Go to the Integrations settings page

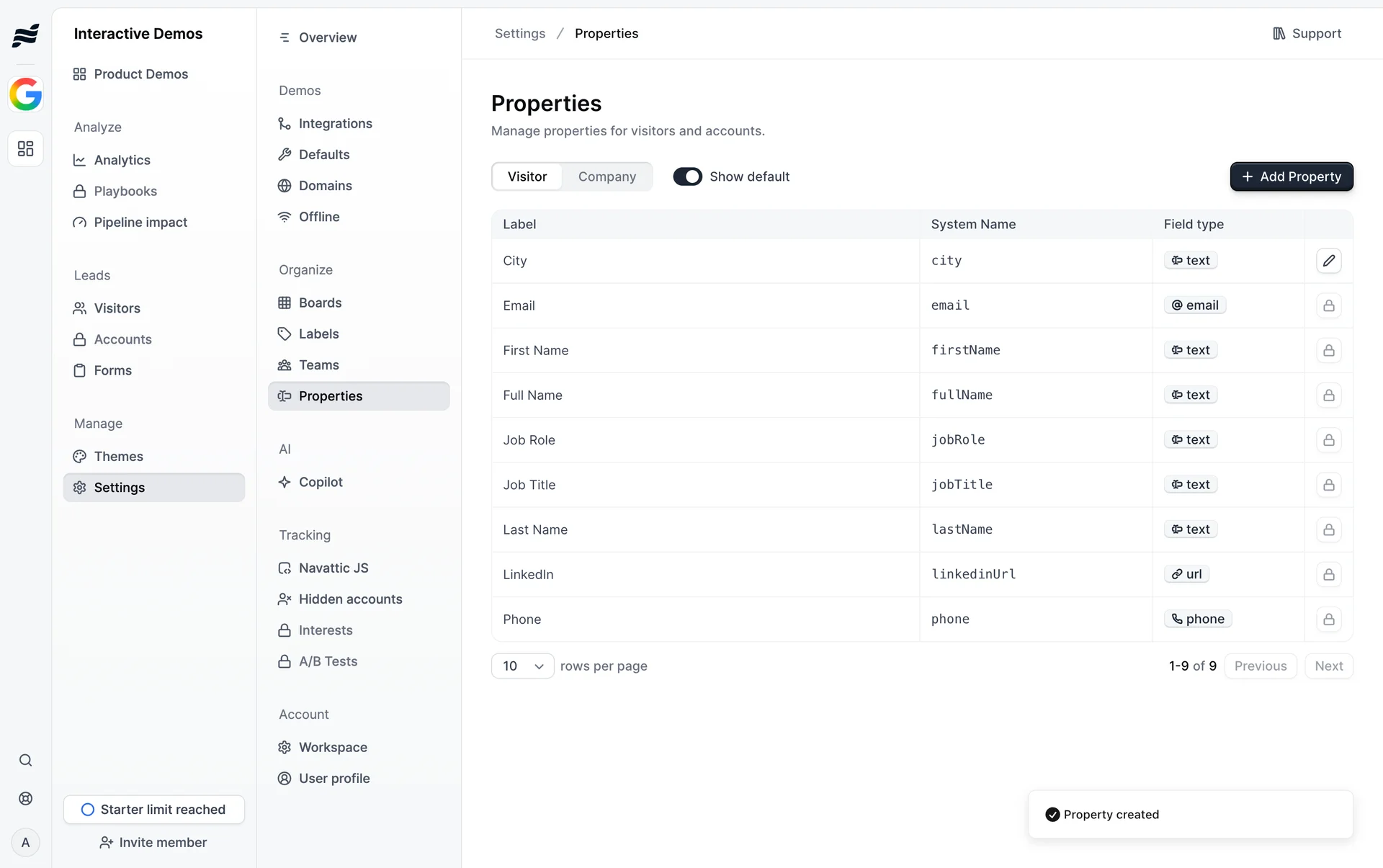[x=335, y=123]
